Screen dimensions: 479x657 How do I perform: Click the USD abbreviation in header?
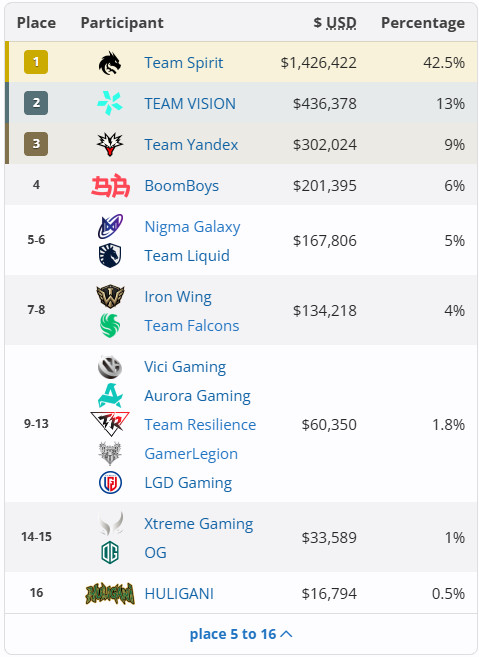(342, 23)
